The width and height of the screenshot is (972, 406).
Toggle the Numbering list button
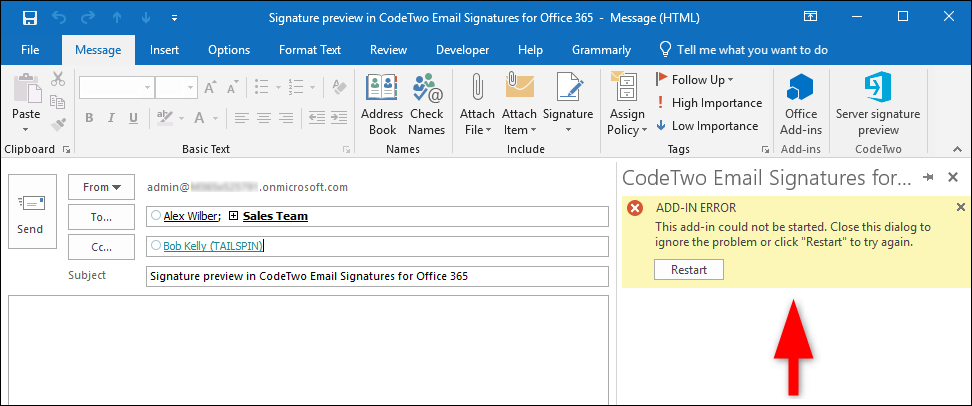296,87
